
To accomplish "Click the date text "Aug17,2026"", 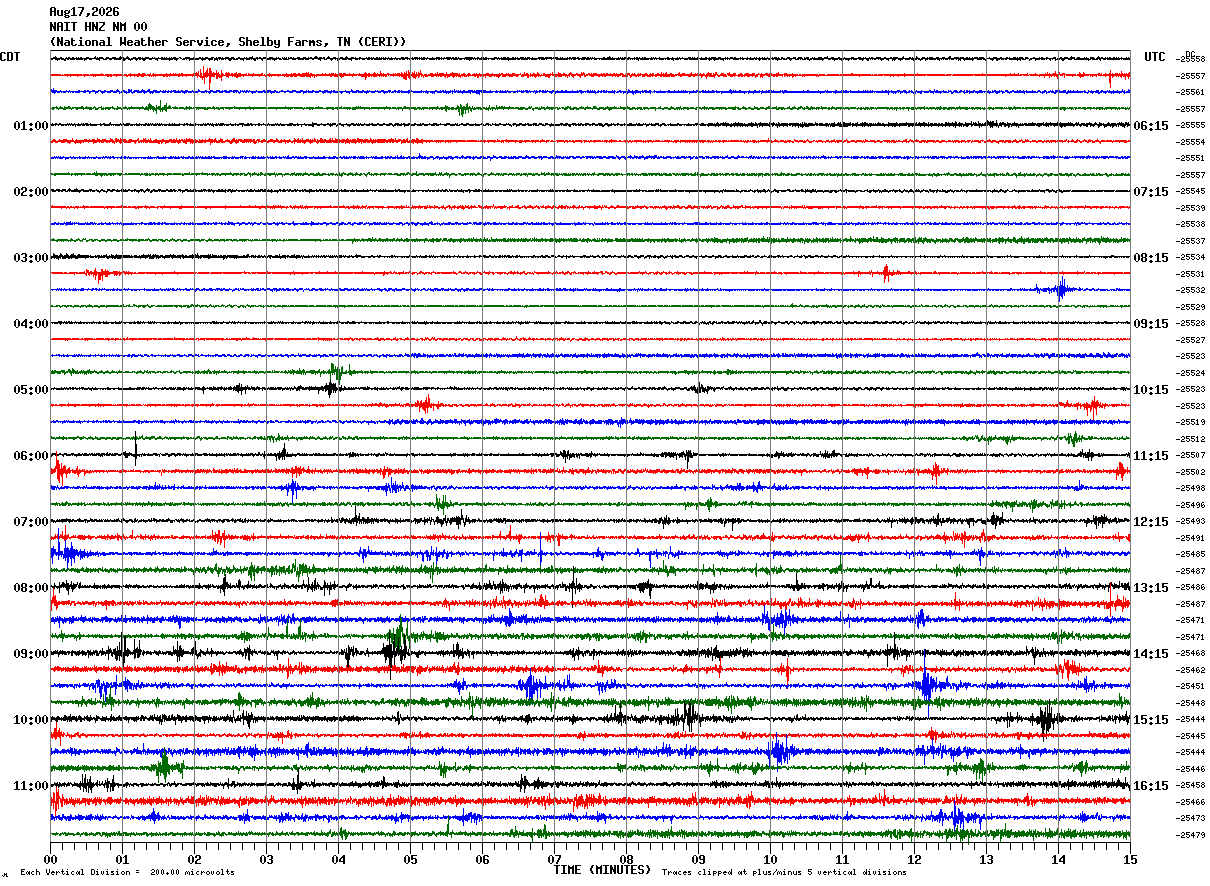I will point(84,12).
